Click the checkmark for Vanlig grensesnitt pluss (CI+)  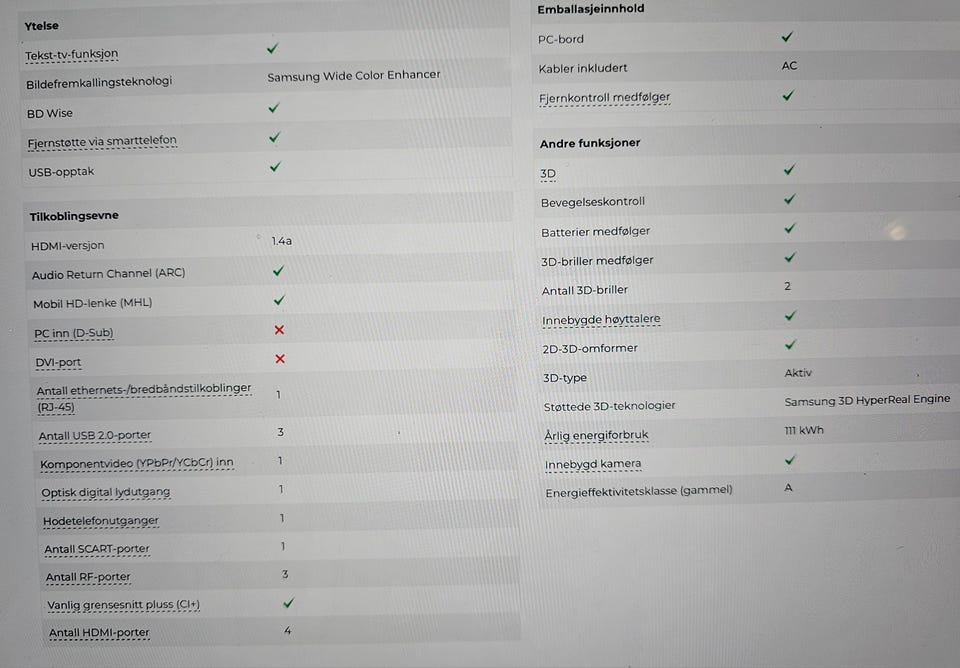click(288, 603)
